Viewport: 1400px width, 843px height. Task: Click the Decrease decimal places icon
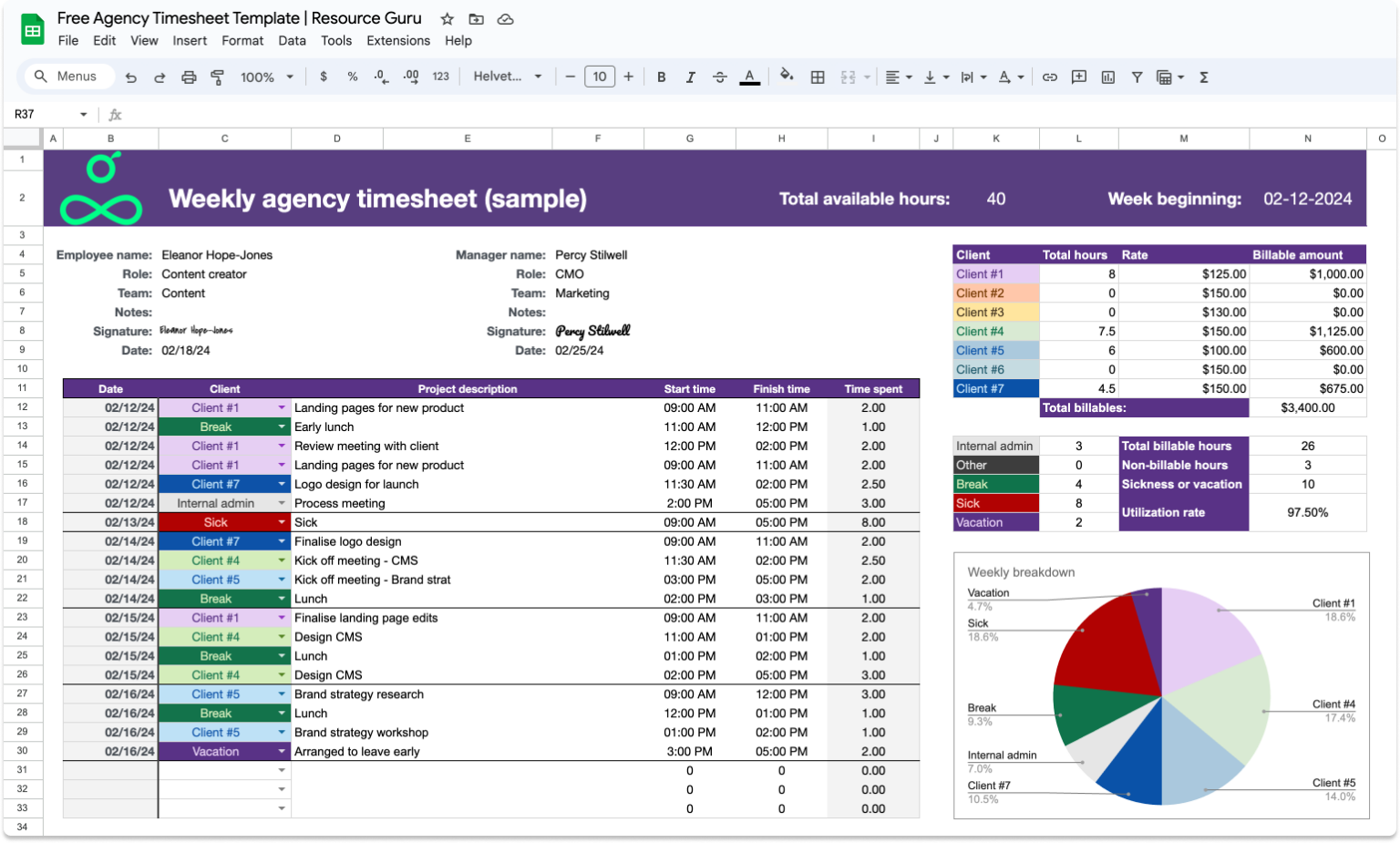click(380, 77)
